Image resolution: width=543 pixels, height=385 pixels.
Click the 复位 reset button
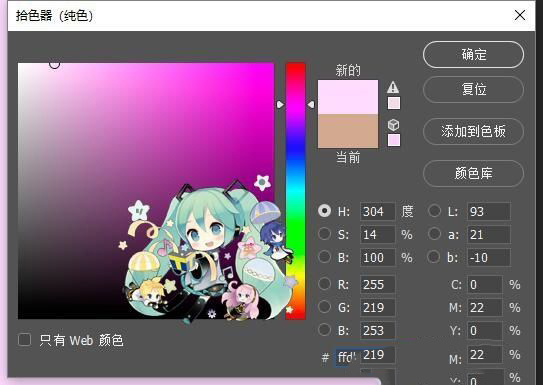pos(473,90)
